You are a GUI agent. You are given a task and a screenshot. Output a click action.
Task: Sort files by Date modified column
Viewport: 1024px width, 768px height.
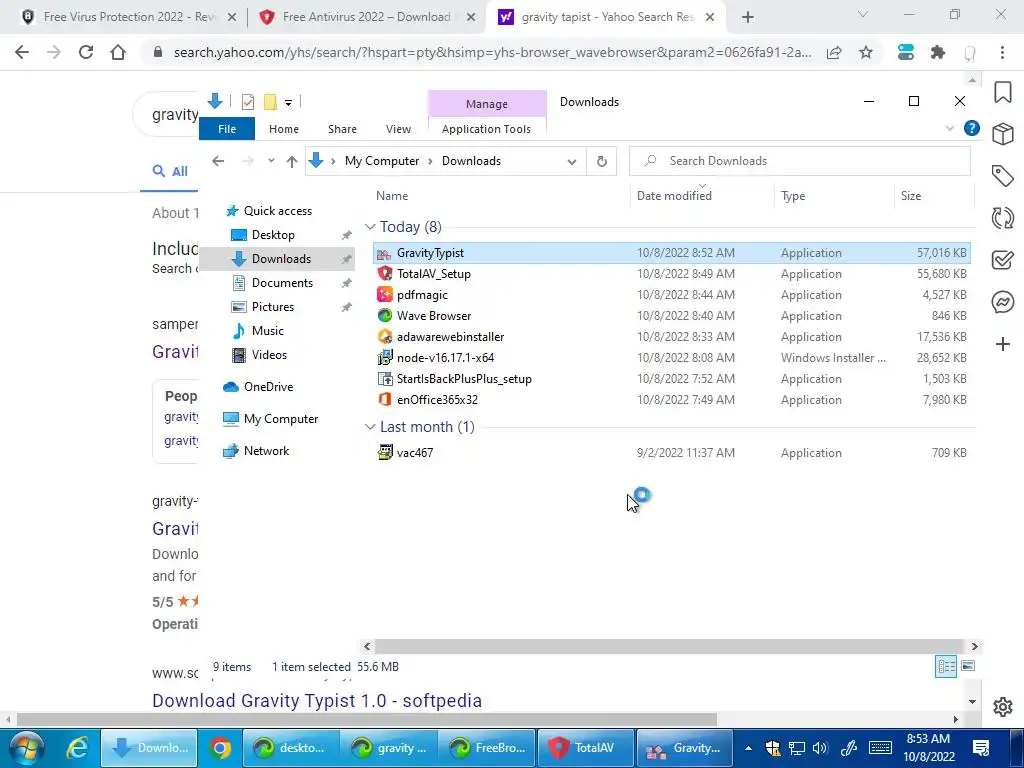point(702,195)
